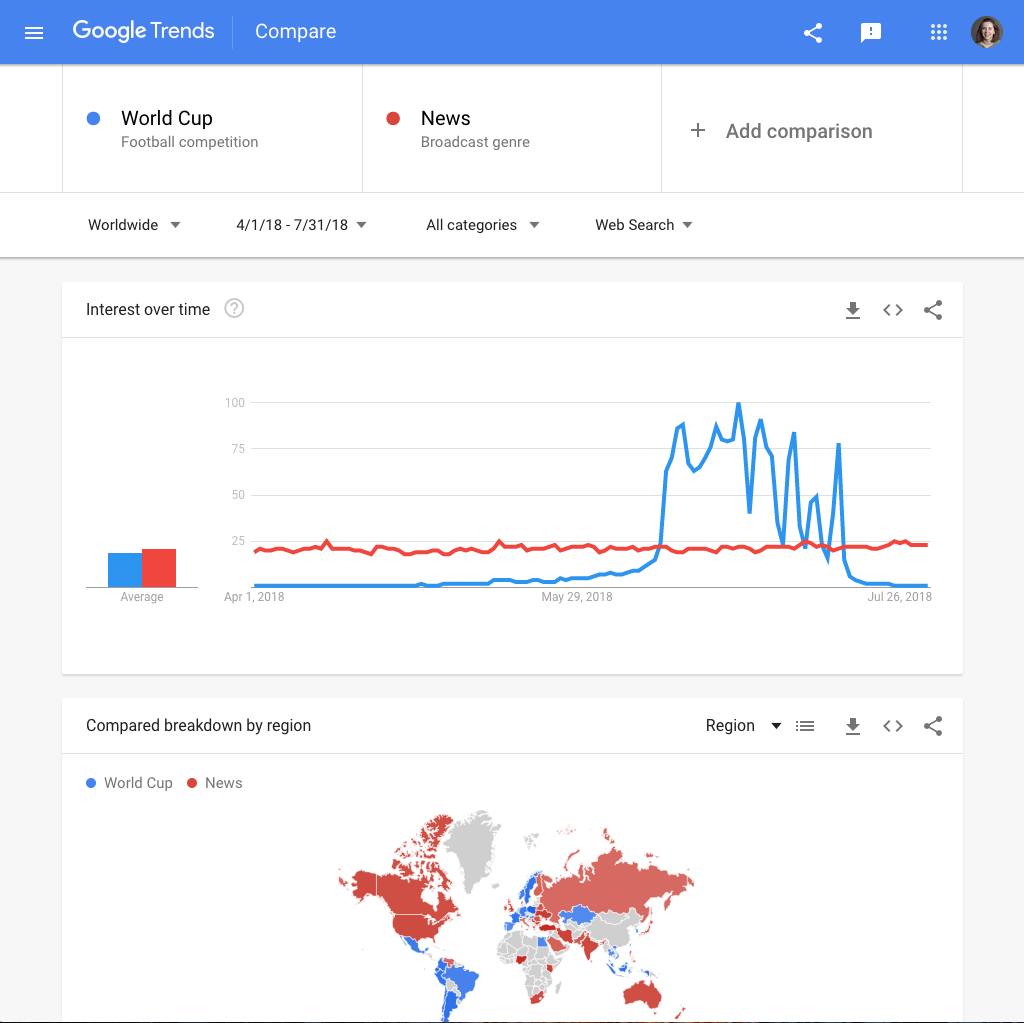
Task: Click the Compare page title
Action: click(x=295, y=31)
